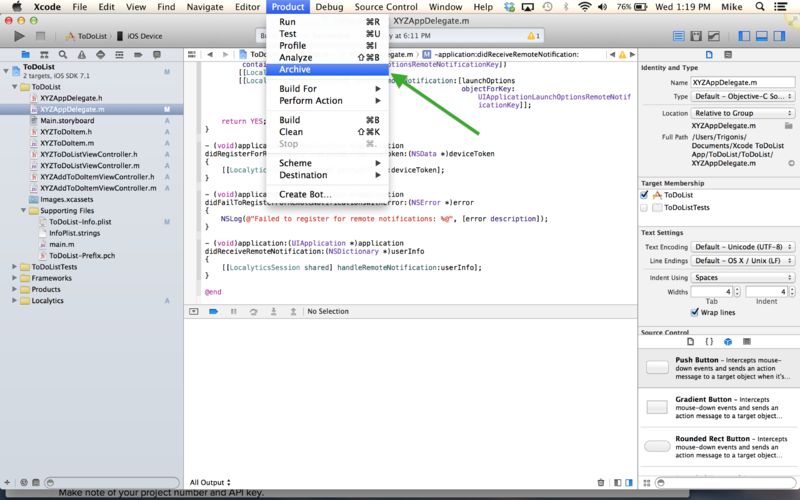Open the Spotlight search icon
800x500 pixels.
[x=760, y=7]
